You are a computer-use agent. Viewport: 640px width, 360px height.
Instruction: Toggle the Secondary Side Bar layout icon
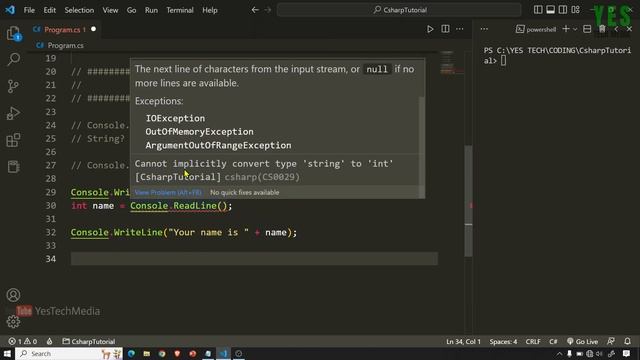tap(562, 10)
